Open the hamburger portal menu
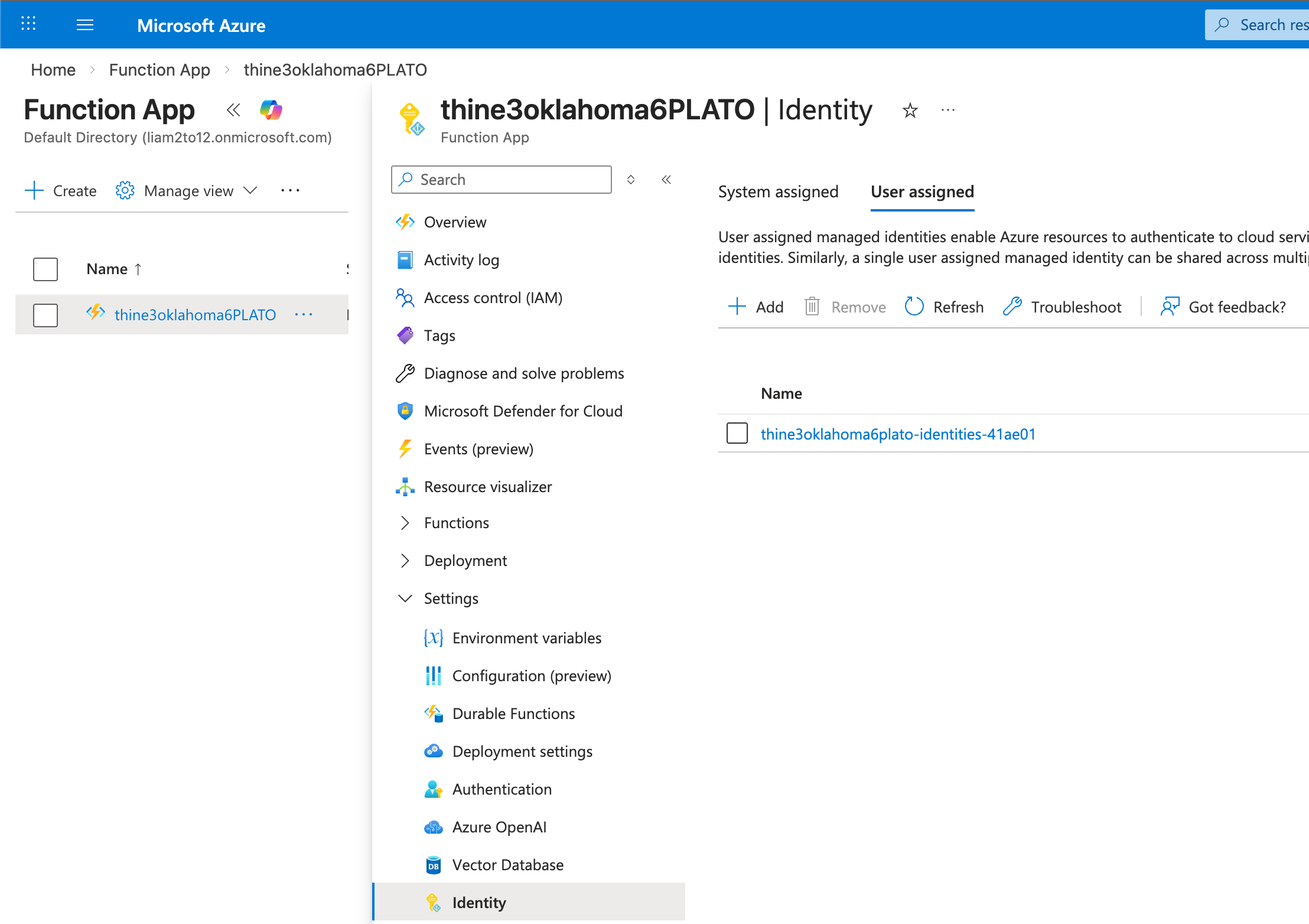Viewport: 1309px width, 924px height. [x=85, y=25]
